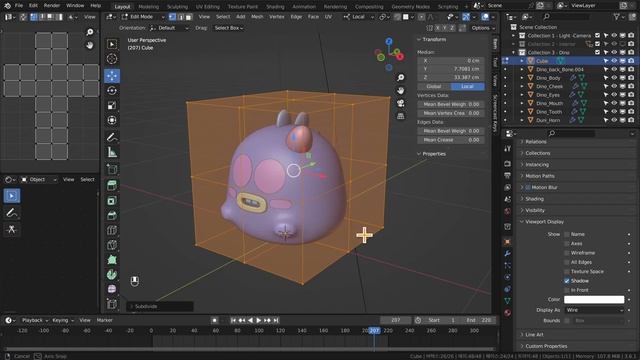Open the Mesh menu in viewport header
This screenshot has height=360, width=640.
pos(257,17)
